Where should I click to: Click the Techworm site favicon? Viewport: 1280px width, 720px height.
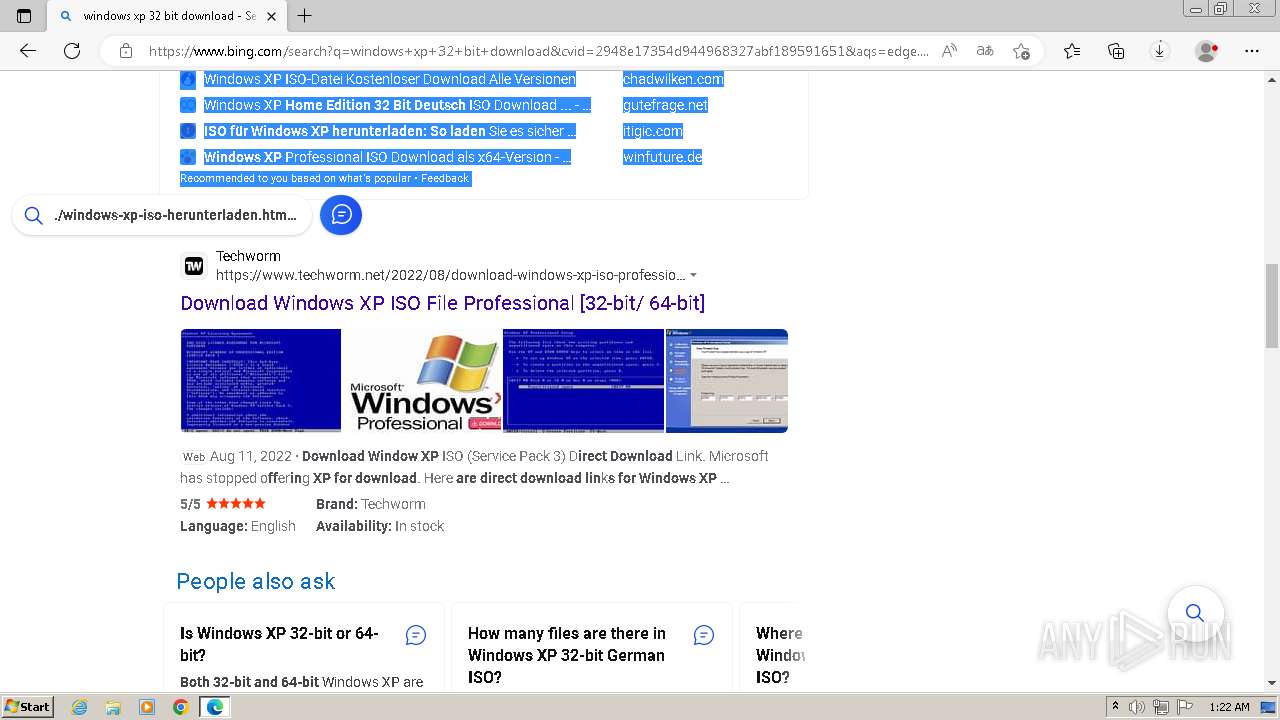coord(194,266)
